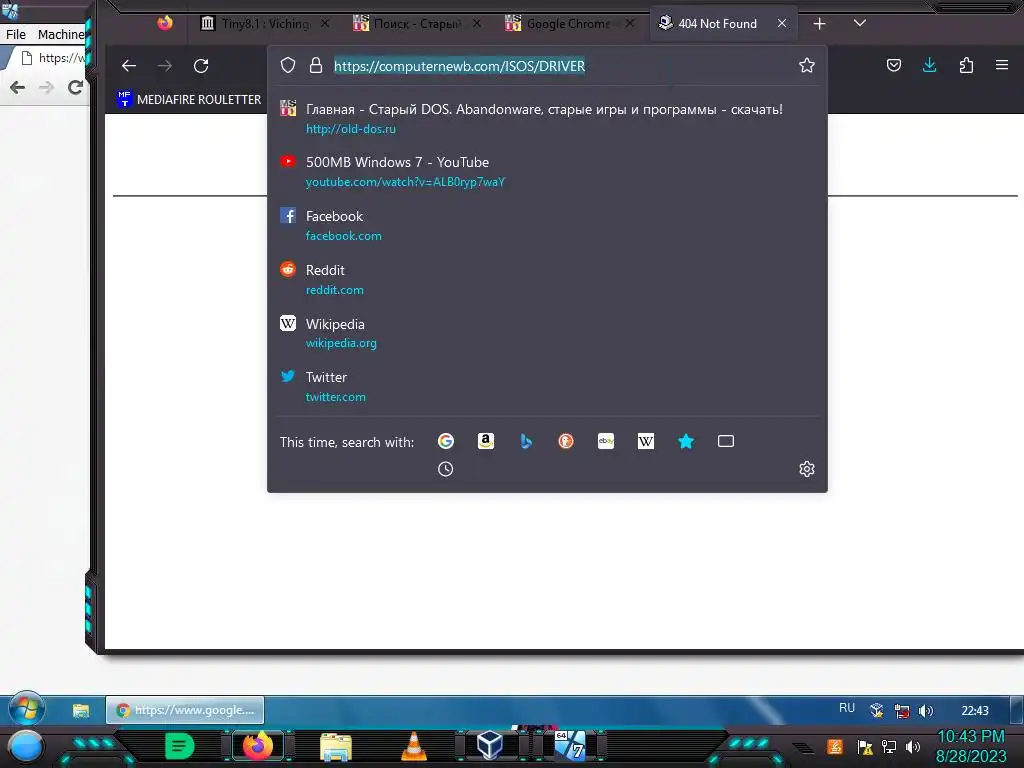Close the 404 Not Found tab

[782, 24]
